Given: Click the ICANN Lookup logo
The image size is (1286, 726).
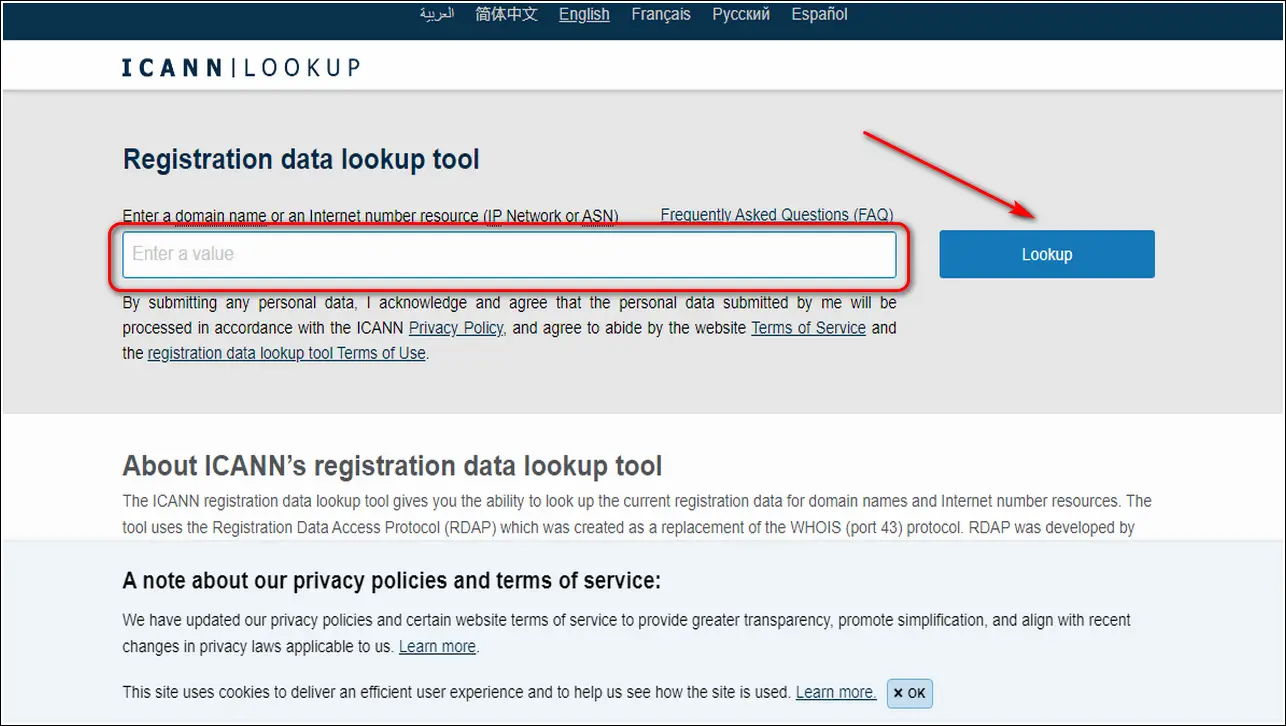Looking at the screenshot, I should tap(240, 68).
